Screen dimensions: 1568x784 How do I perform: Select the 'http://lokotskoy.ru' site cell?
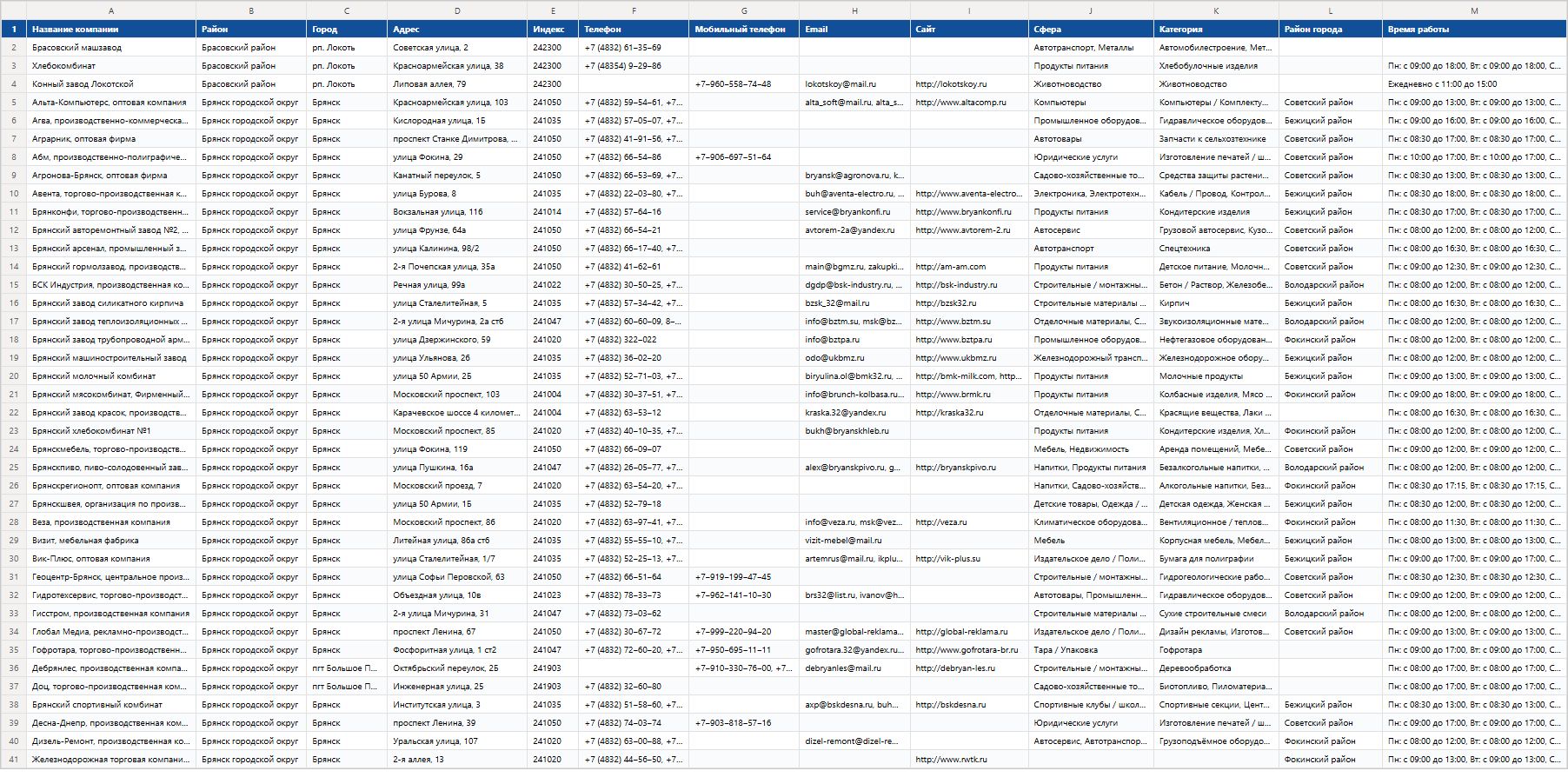pyautogui.click(x=969, y=84)
